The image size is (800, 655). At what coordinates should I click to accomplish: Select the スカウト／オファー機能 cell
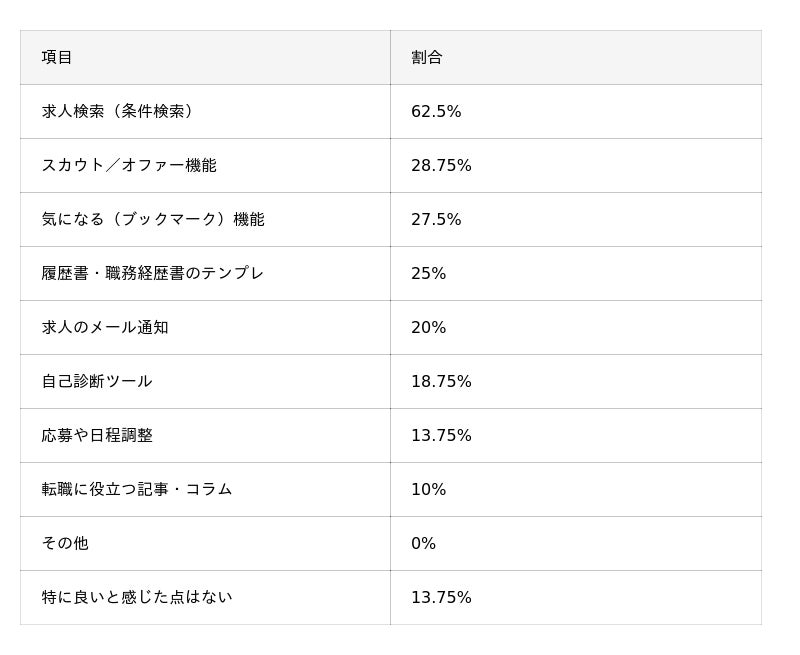pos(129,165)
